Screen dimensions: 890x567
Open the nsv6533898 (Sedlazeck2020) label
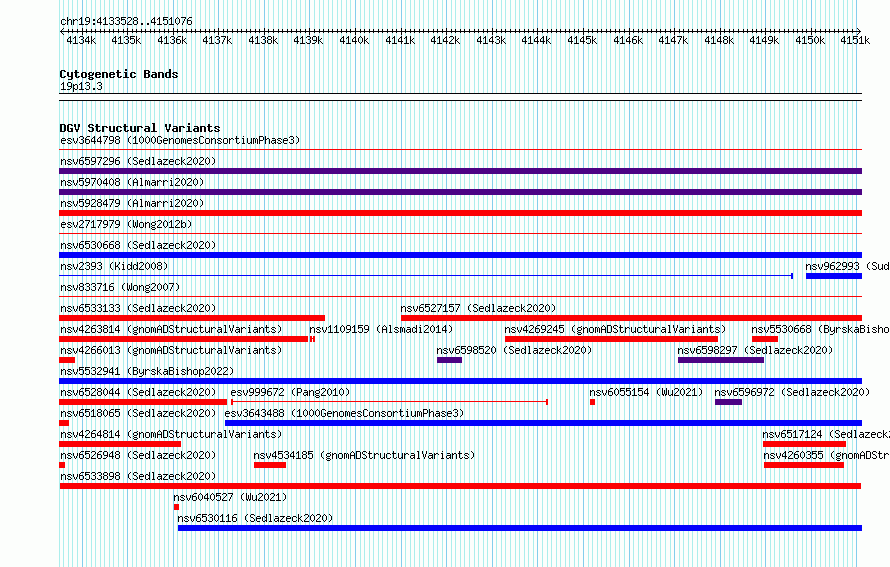point(138,476)
